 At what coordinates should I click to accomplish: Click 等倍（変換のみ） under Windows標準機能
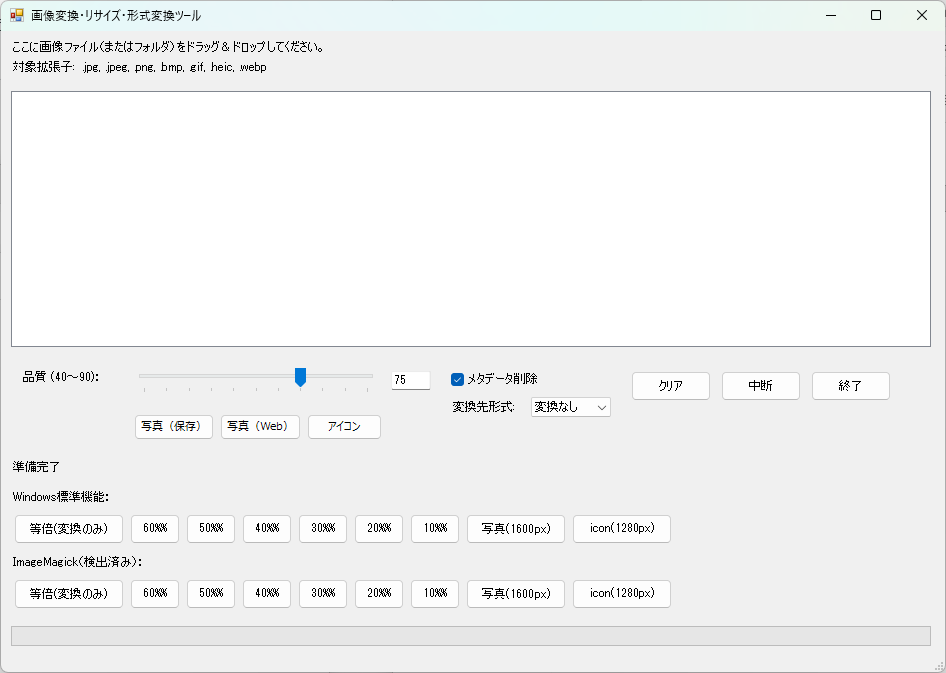tap(68, 528)
